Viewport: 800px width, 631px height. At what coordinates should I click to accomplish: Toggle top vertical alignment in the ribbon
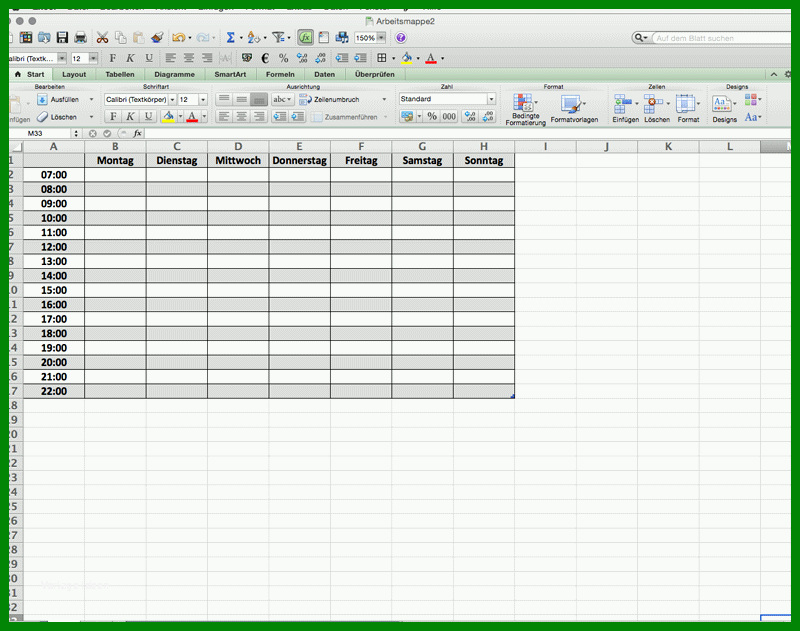tap(224, 99)
